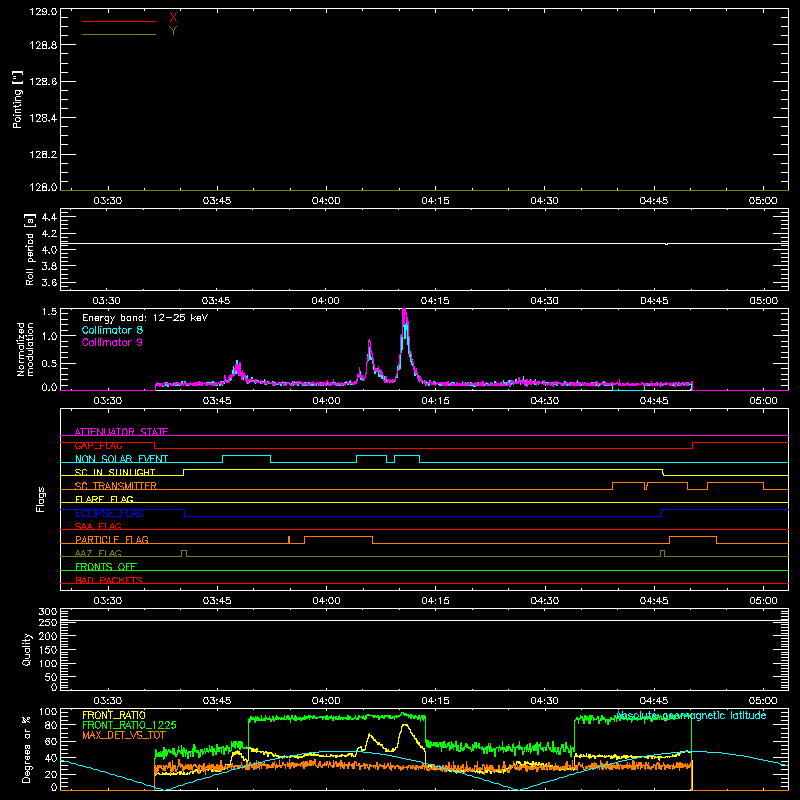
Task: Click the FLARE_FLAG label
Action: click(104, 499)
